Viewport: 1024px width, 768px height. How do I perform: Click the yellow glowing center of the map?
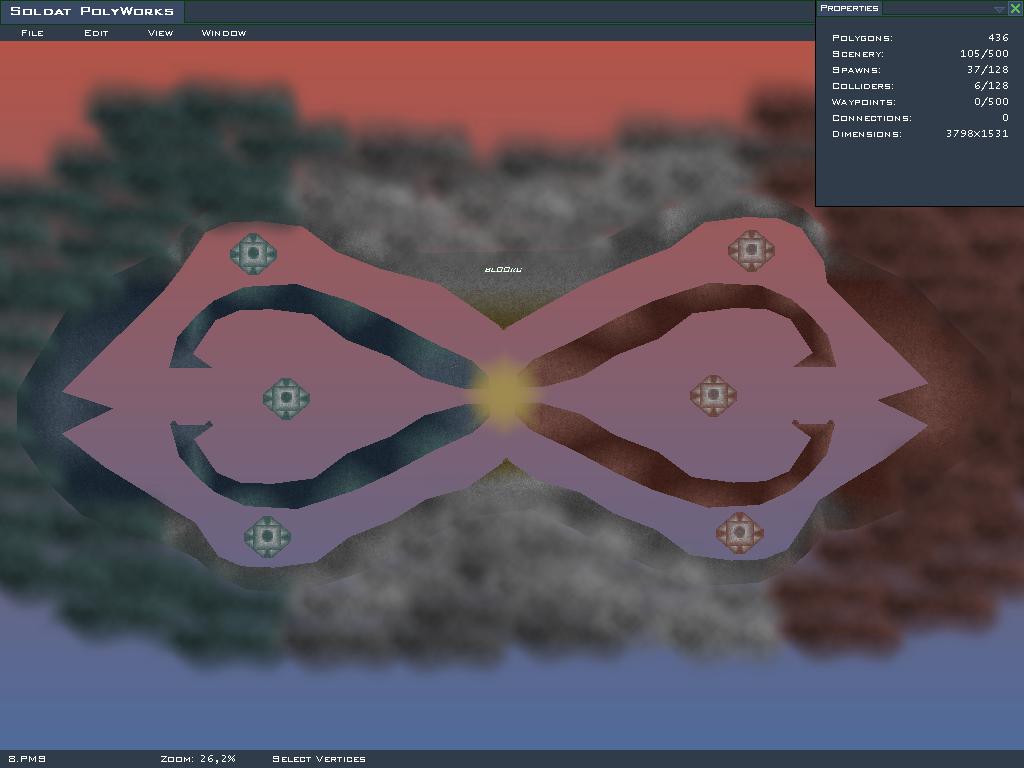[x=502, y=390]
